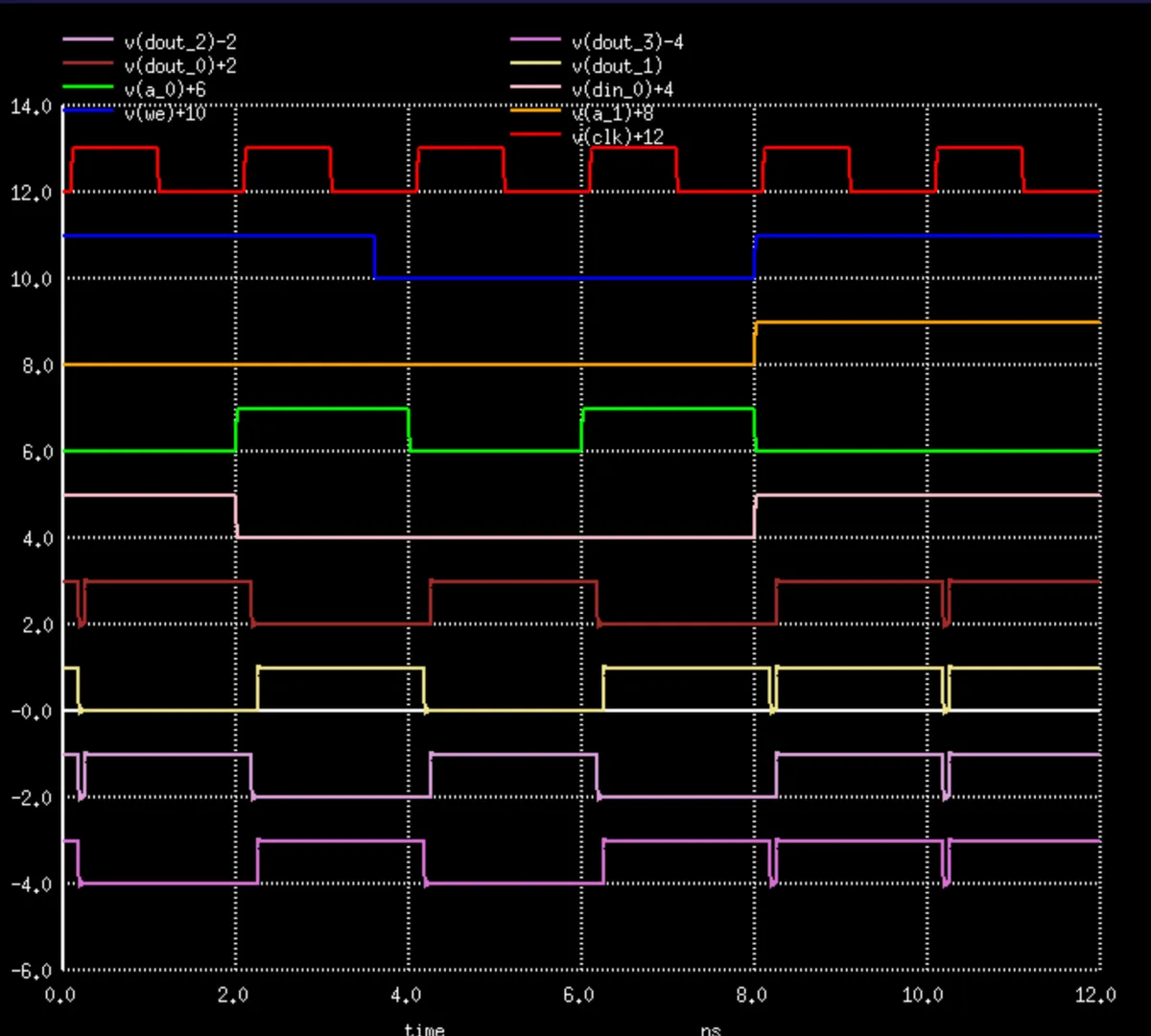
Task: Click the v(a_1)+8 legend label
Action: pyautogui.click(x=612, y=113)
